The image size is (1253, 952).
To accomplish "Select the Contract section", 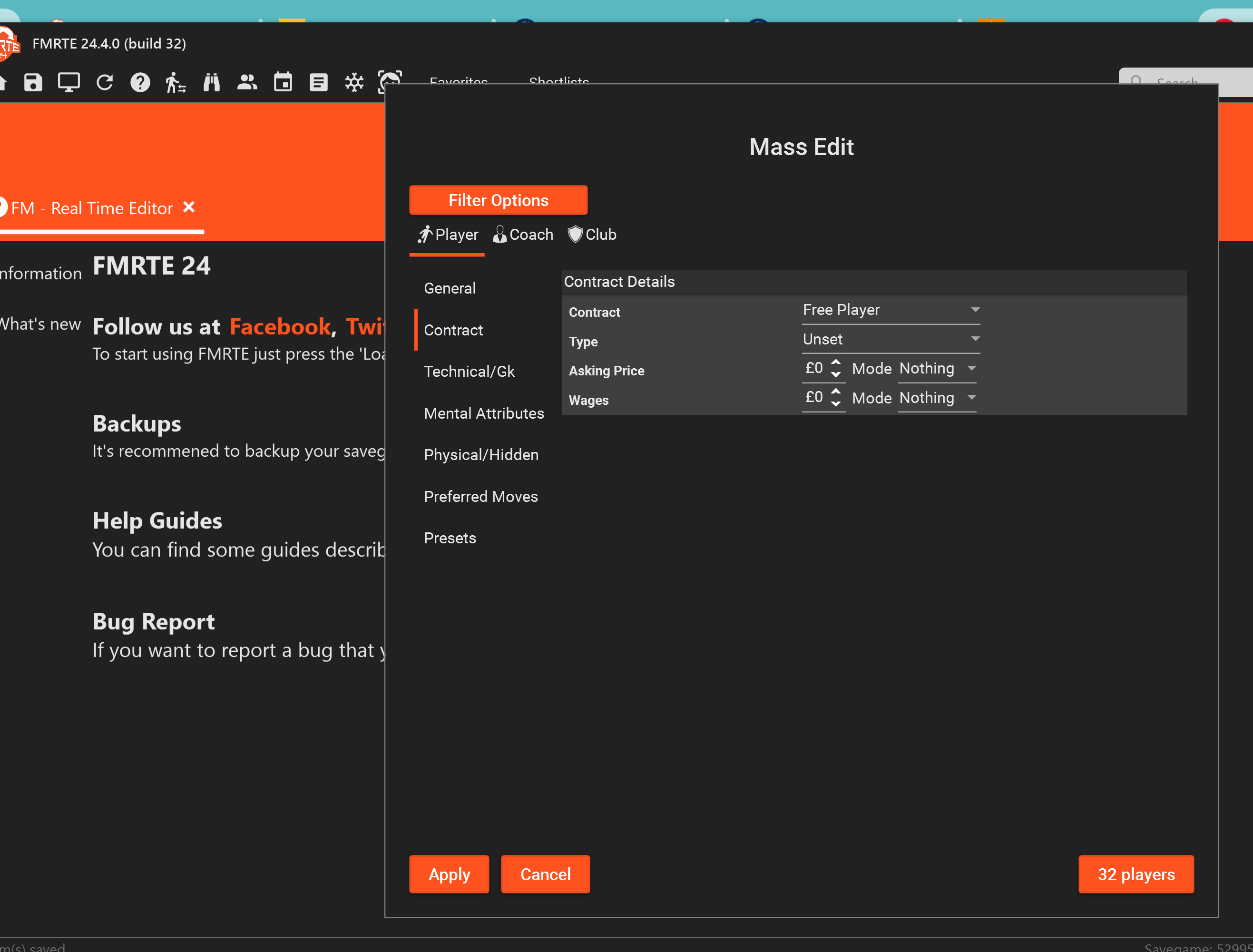I will tap(453, 330).
